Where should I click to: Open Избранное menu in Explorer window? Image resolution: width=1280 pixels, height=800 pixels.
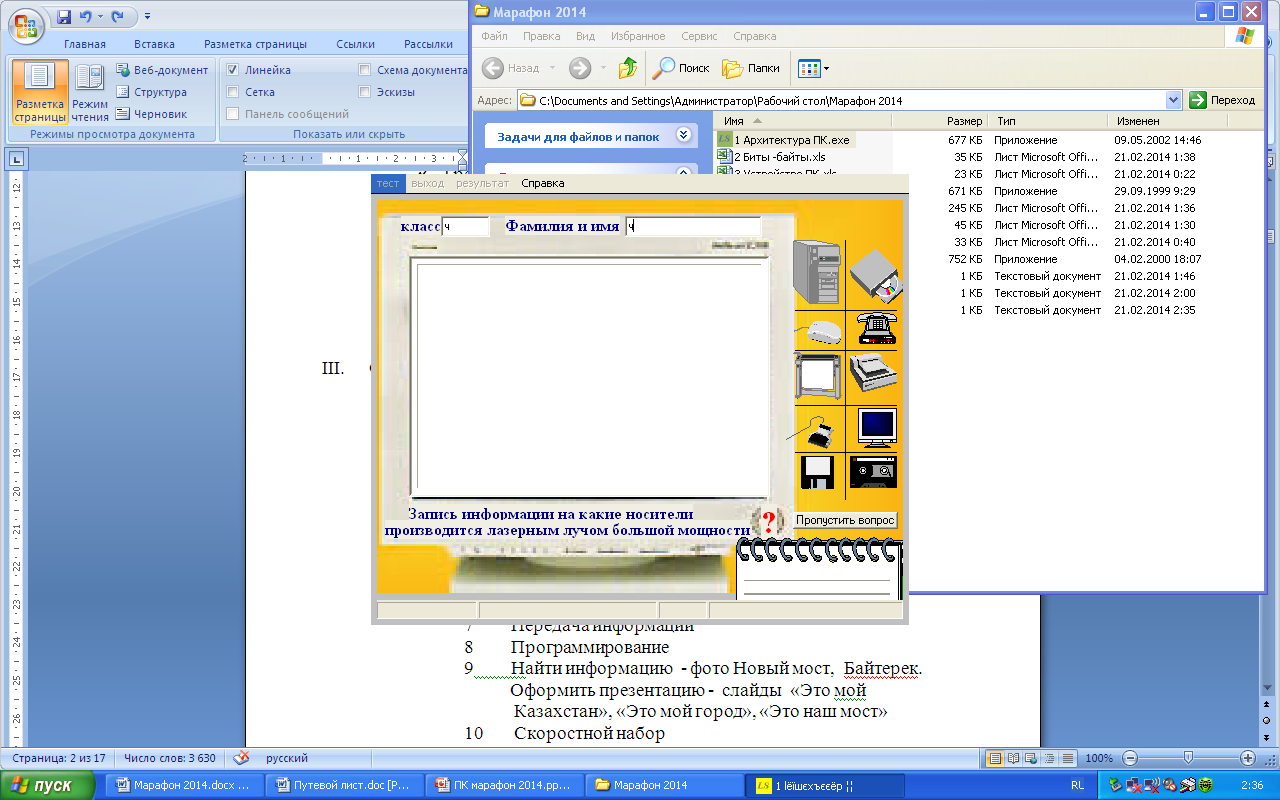tap(636, 36)
